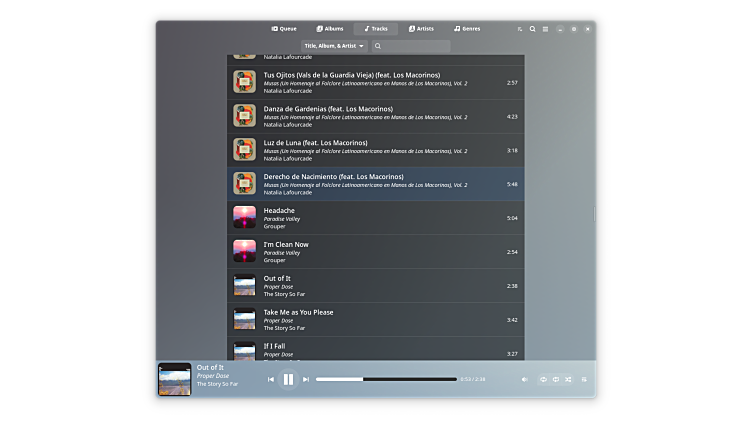
Task: Click Out of It title in player bar
Action: coord(210,367)
